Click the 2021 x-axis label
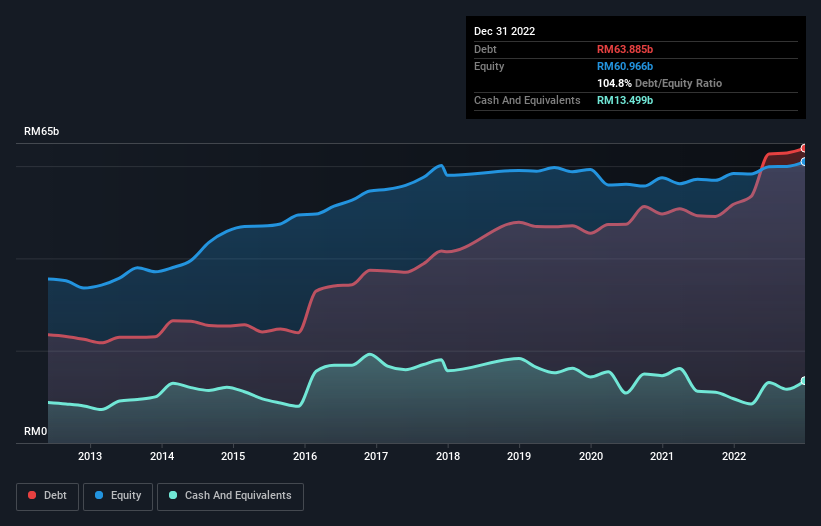Screen dimensions: 821x526 [x=662, y=456]
